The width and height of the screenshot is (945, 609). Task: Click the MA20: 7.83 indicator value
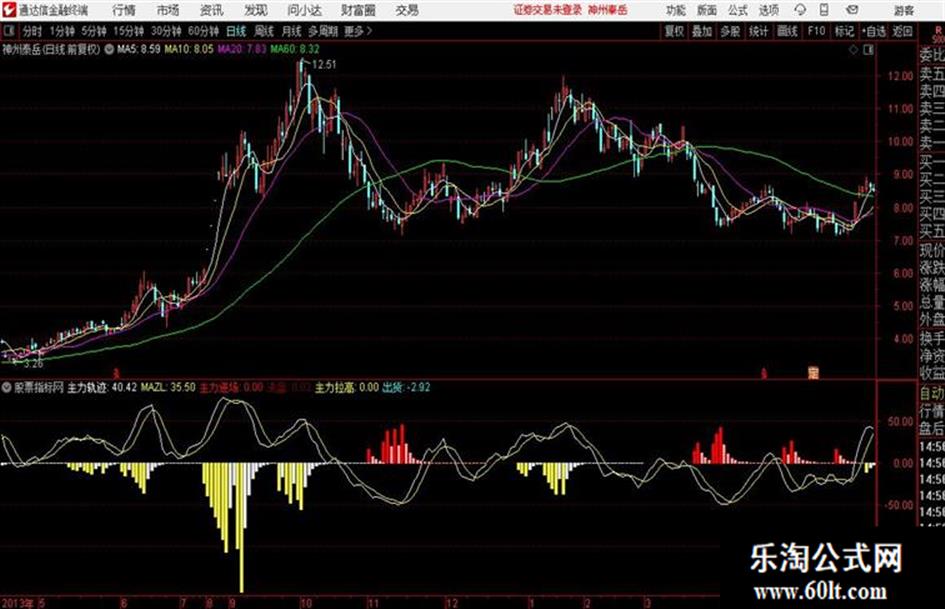241,49
